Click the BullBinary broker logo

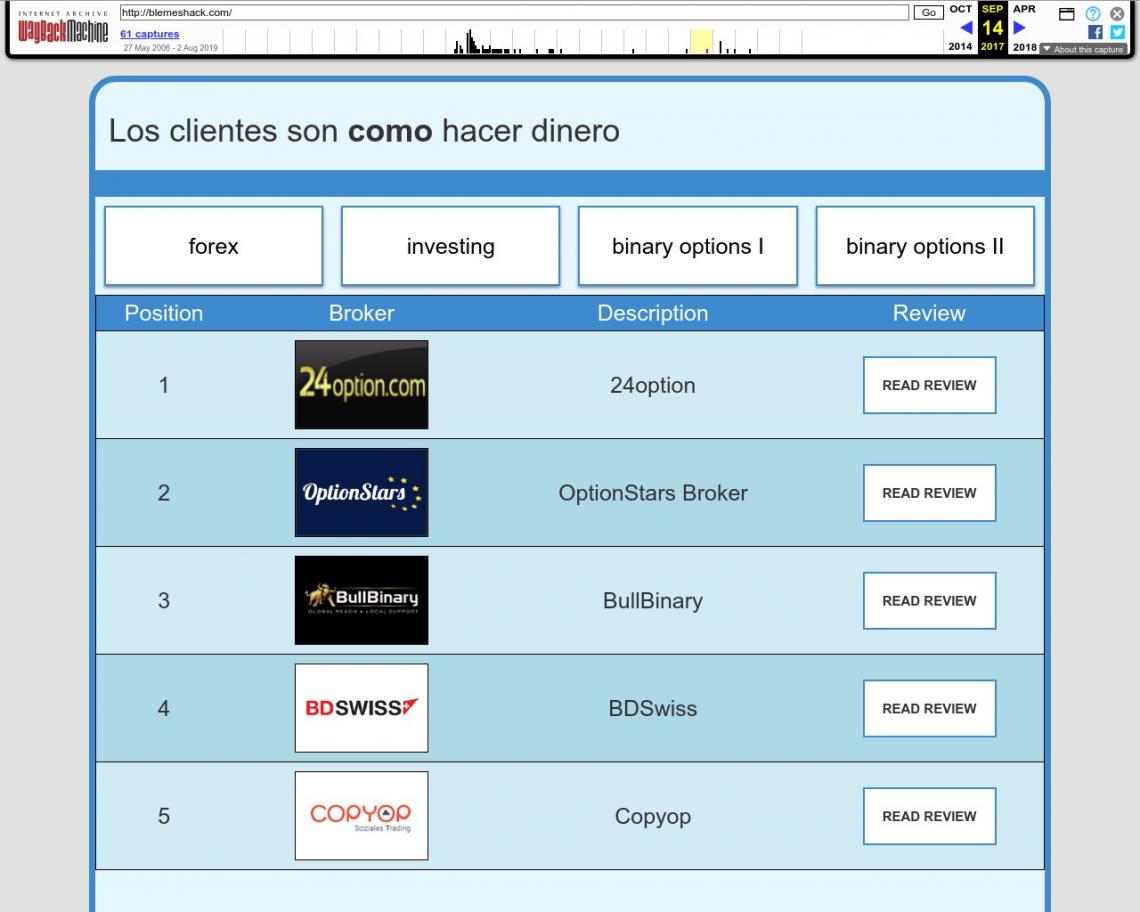tap(361, 600)
